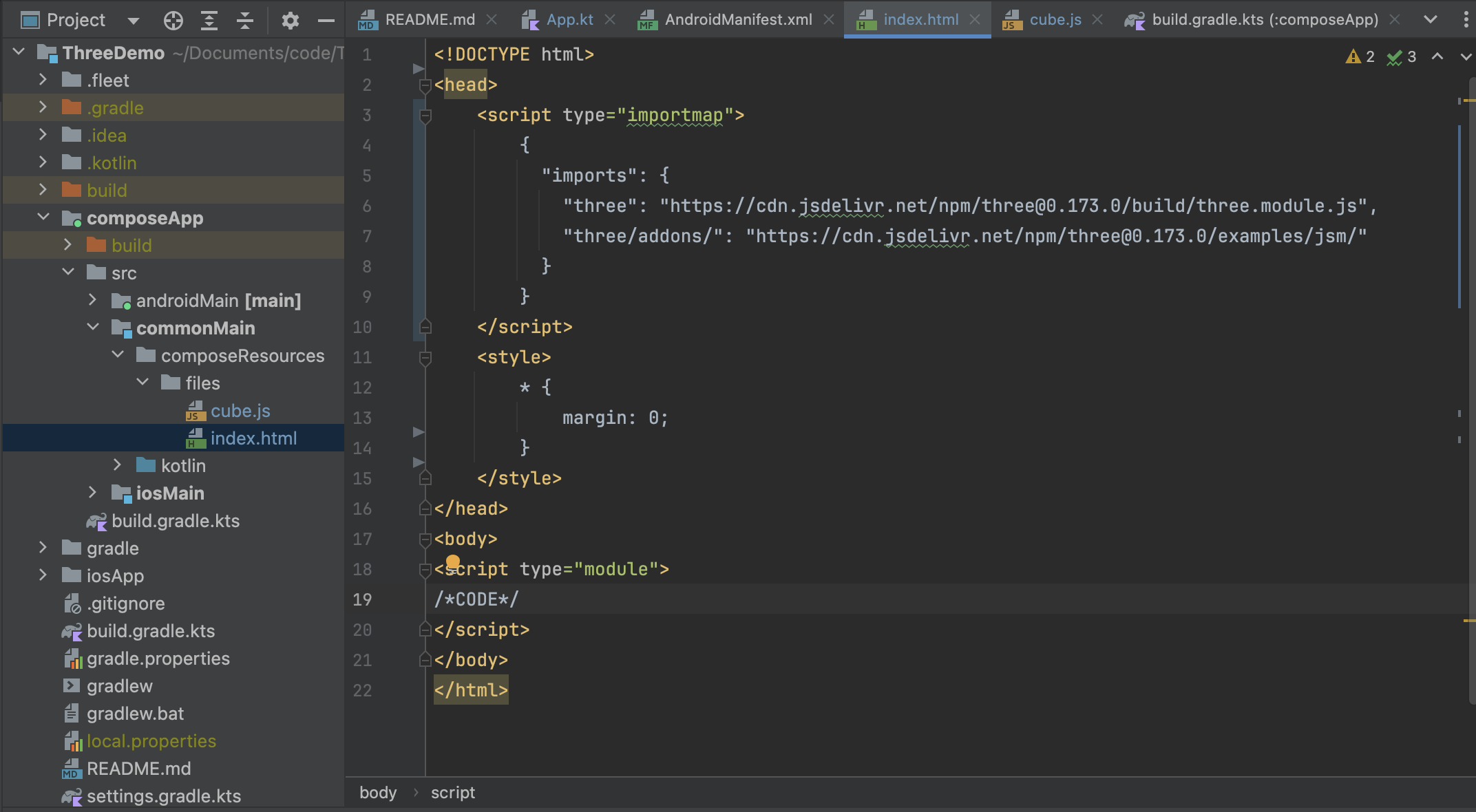
Task: Toggle fold marker at the head tag
Action: point(425,85)
